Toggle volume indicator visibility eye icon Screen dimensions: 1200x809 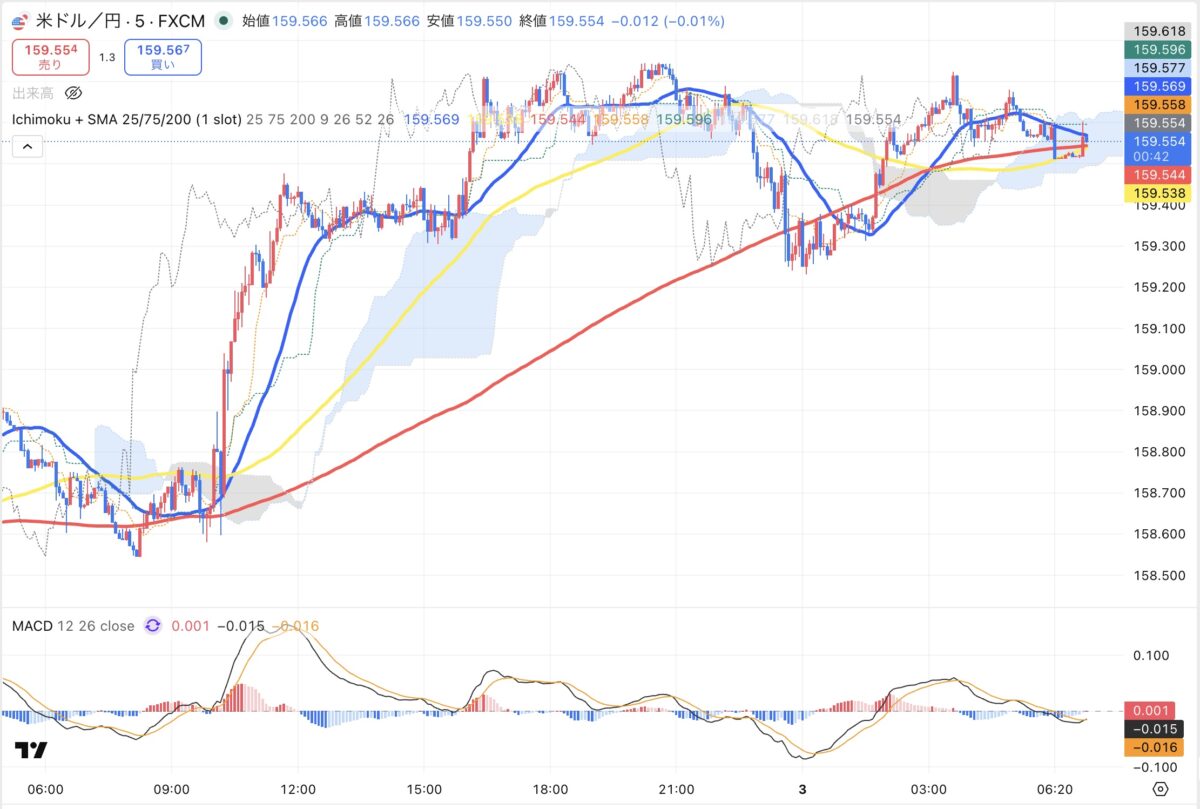click(x=73, y=94)
